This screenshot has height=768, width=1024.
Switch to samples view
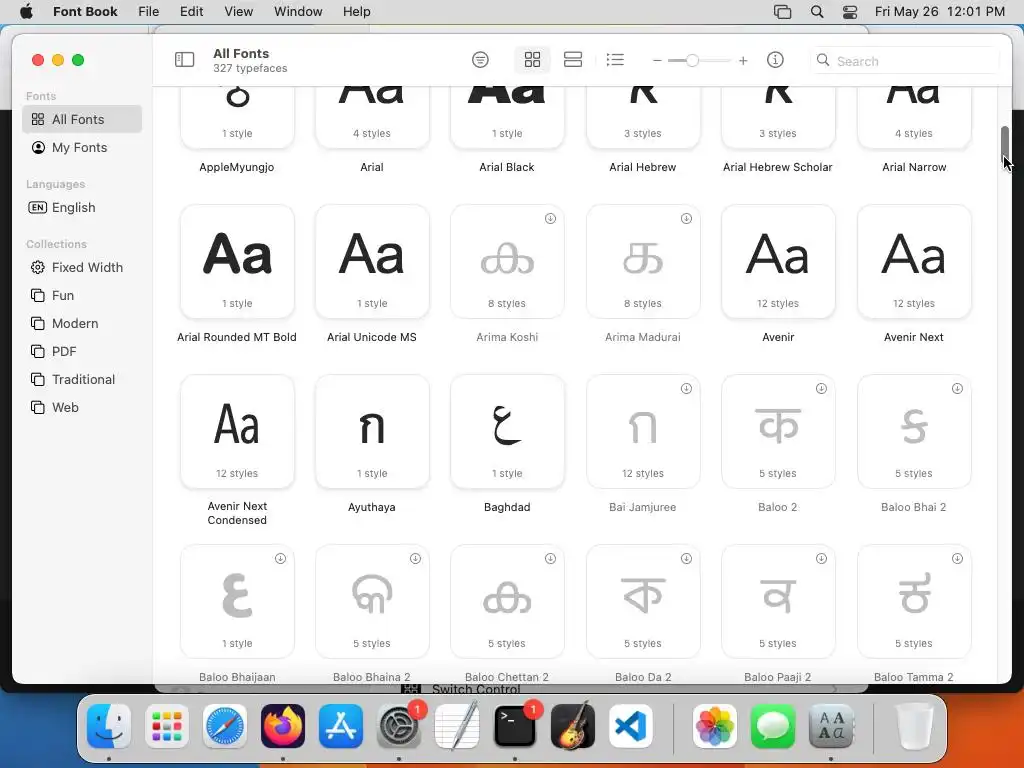573,60
